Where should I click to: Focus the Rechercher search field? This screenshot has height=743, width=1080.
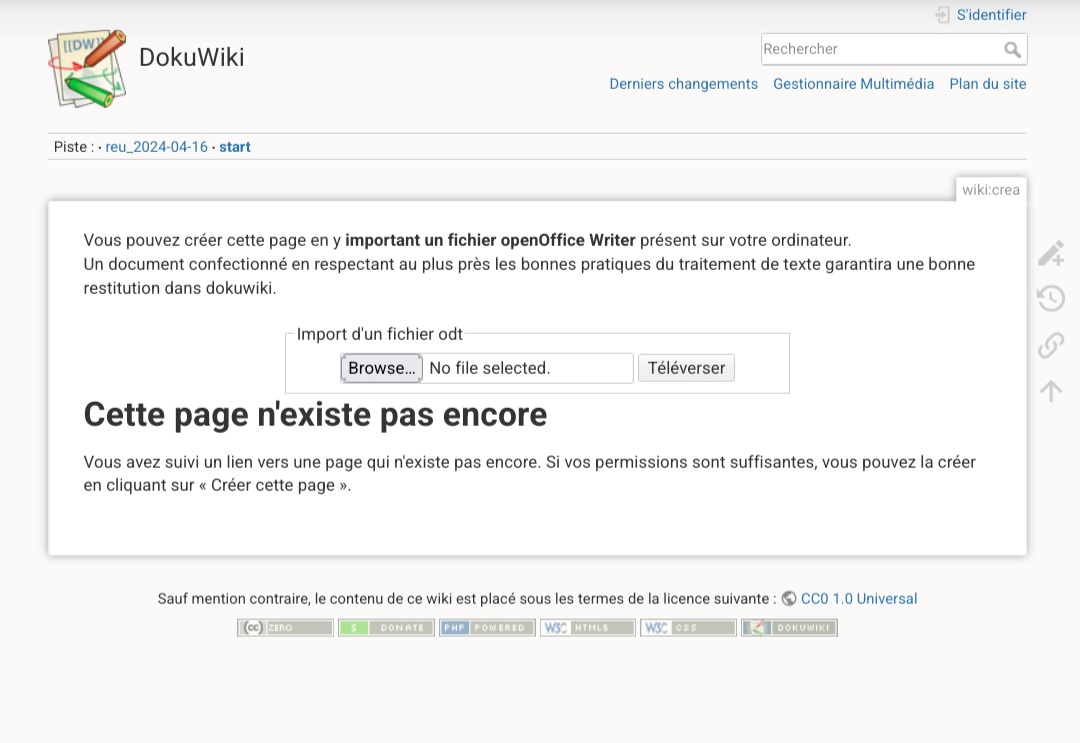click(880, 49)
